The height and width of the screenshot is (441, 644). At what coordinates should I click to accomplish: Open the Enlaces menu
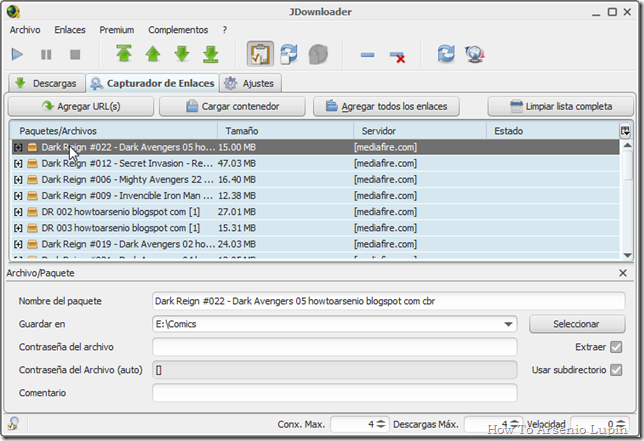pos(69,30)
